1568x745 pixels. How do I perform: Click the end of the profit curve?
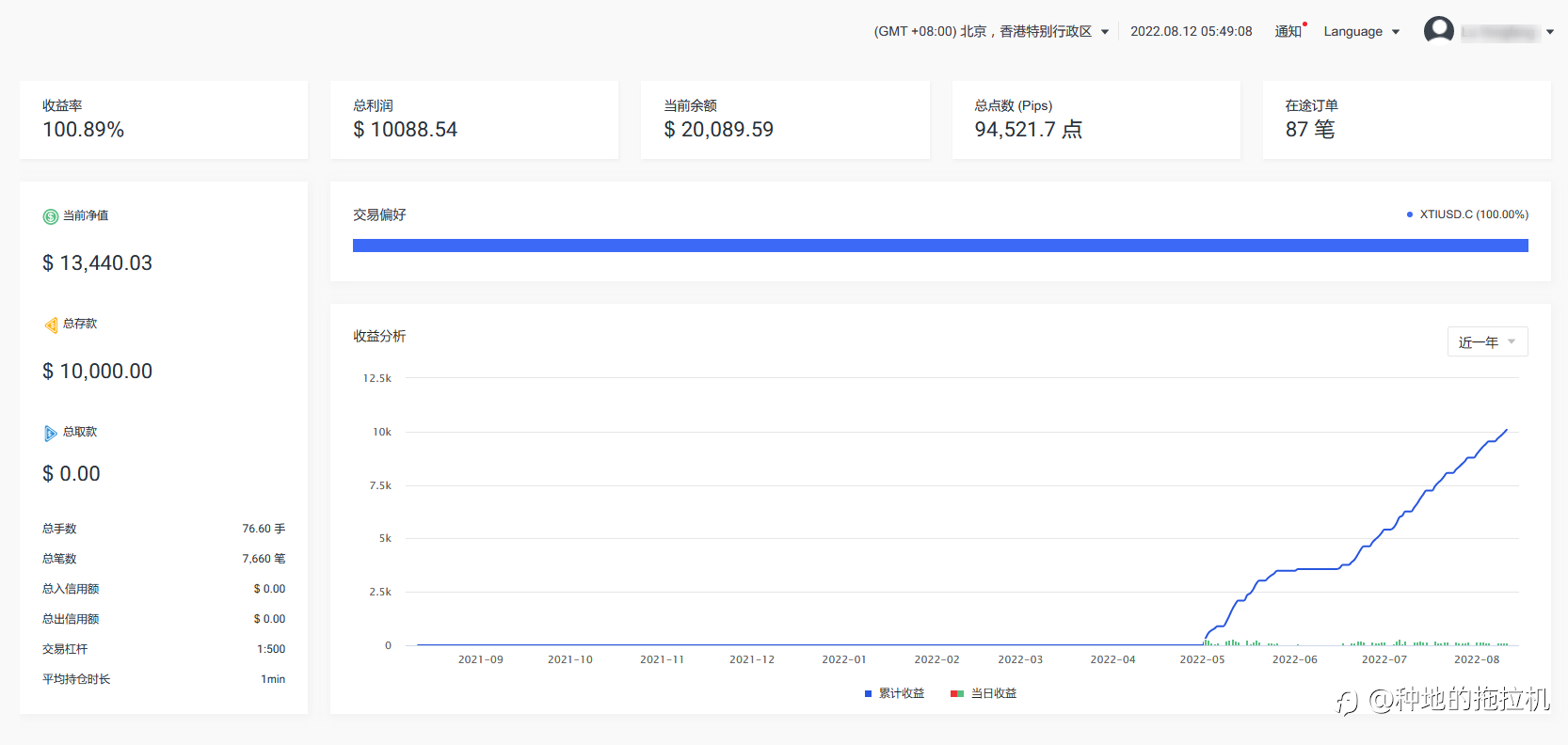tap(1507, 430)
